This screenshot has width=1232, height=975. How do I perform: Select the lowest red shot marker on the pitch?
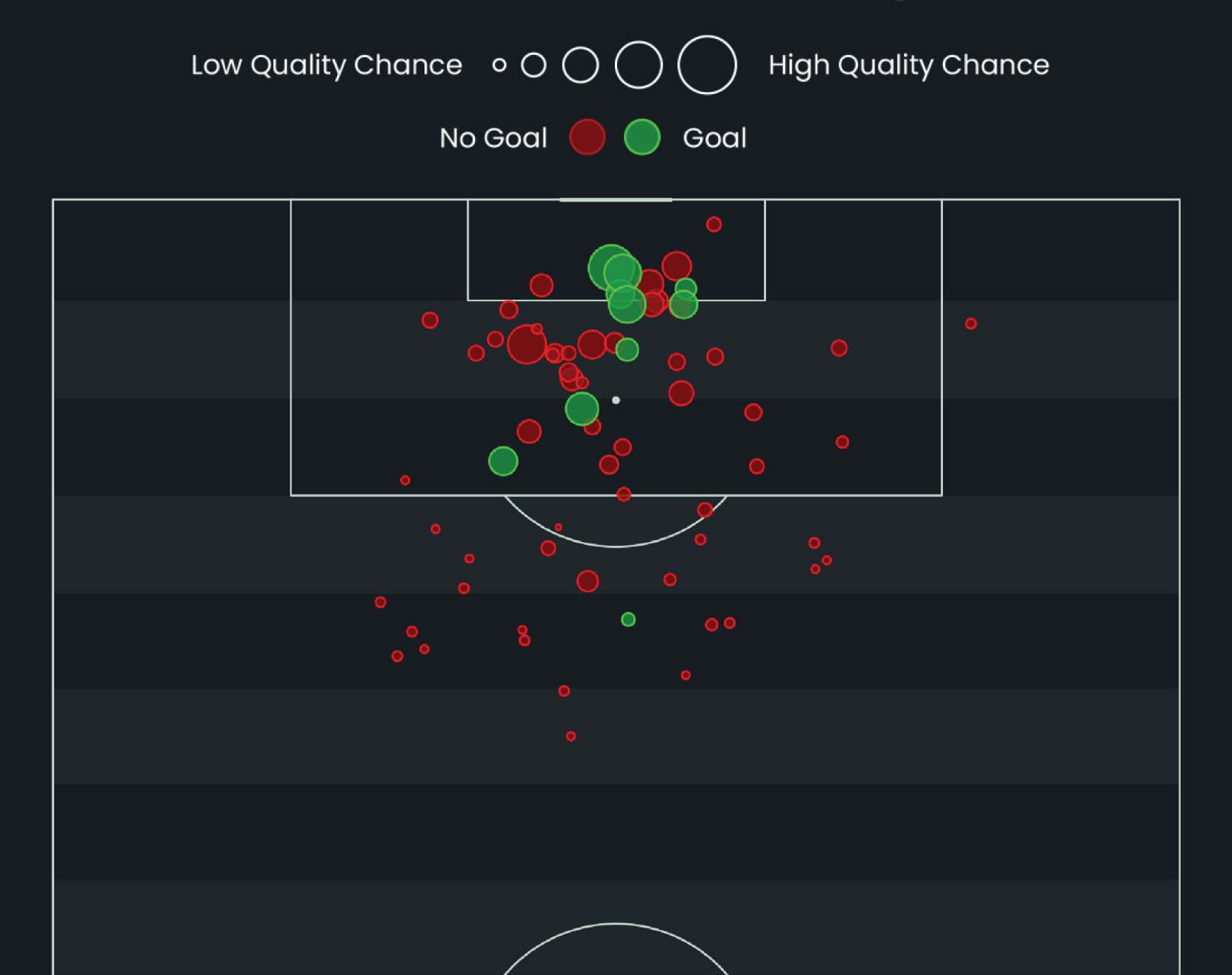tap(571, 736)
